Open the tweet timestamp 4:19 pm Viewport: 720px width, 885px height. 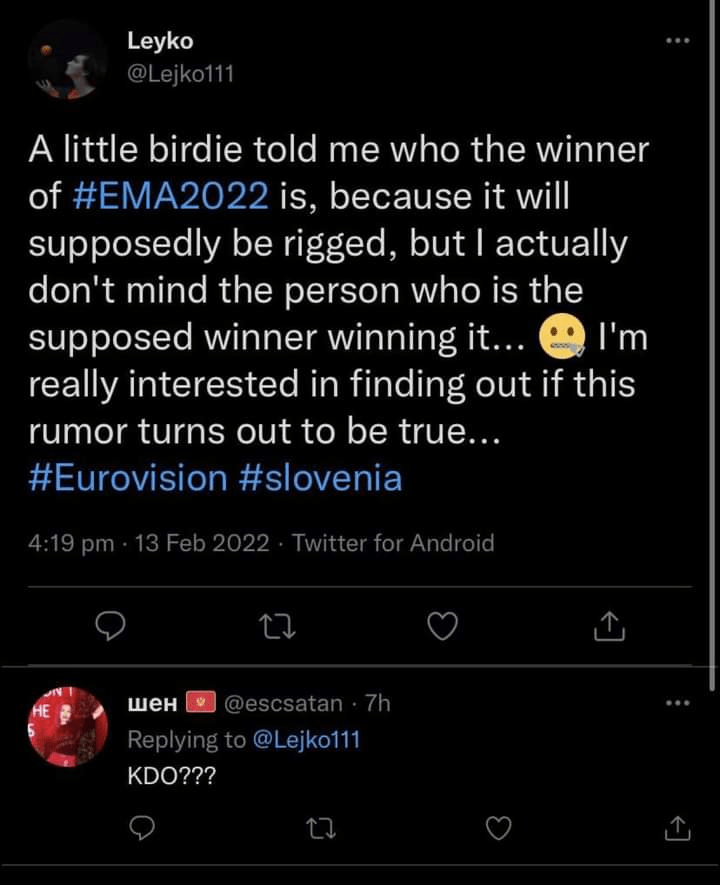(71, 543)
